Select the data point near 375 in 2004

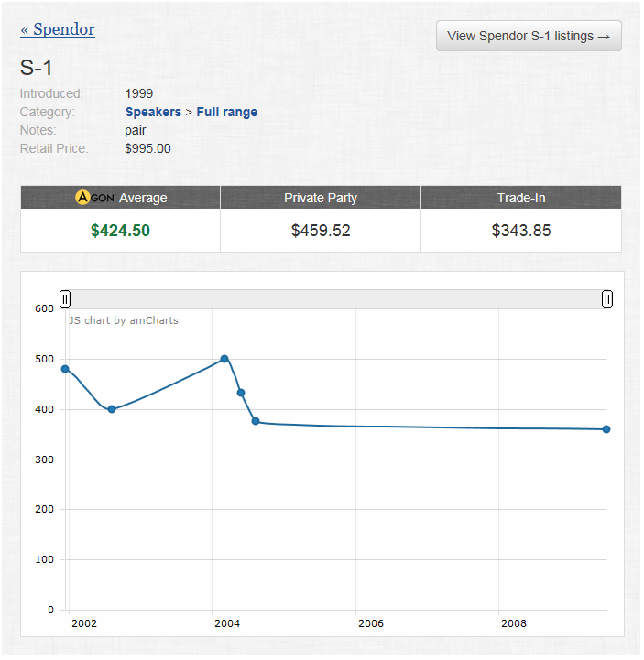pos(255,421)
